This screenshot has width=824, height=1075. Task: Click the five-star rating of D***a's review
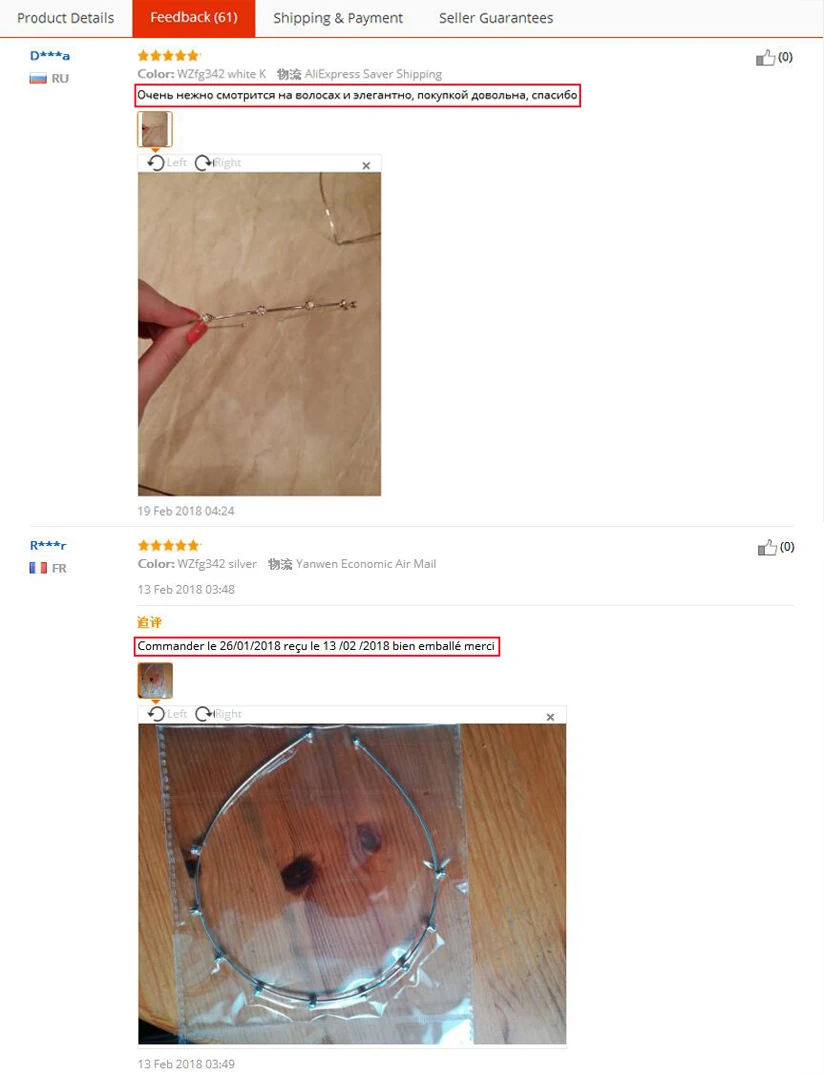click(169, 56)
